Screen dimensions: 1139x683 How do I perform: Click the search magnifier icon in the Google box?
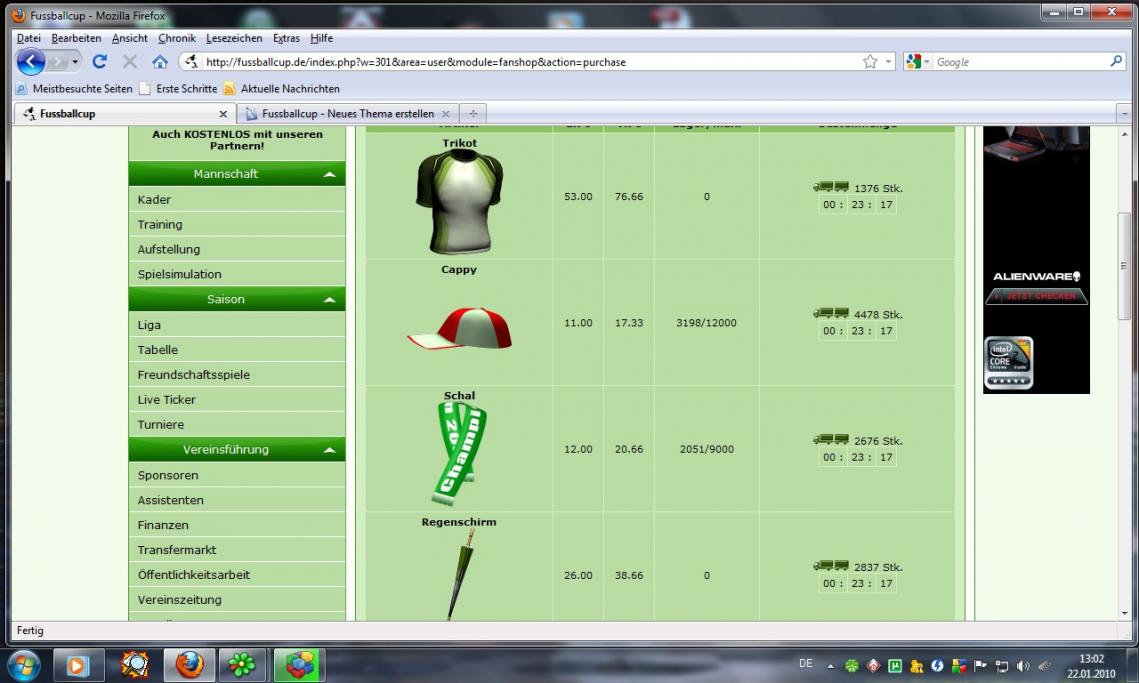pyautogui.click(x=1117, y=62)
